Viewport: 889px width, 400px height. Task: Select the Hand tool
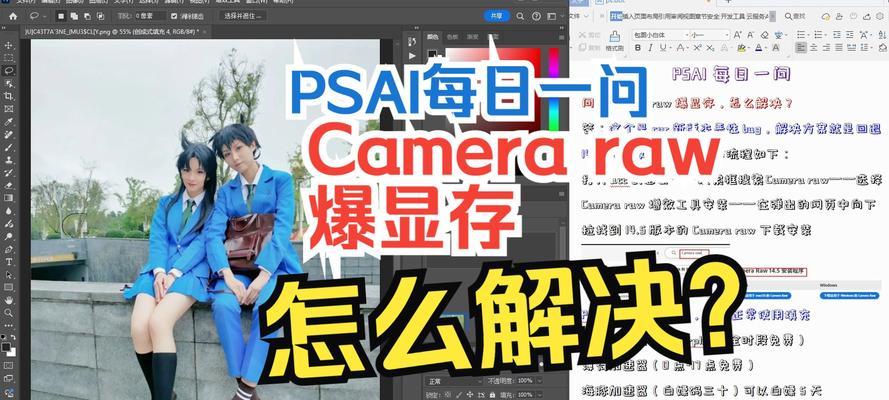point(9,300)
